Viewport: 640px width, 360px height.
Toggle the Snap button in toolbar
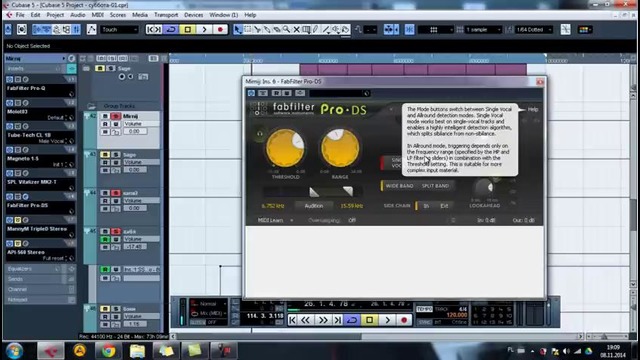pyautogui.click(x=409, y=29)
